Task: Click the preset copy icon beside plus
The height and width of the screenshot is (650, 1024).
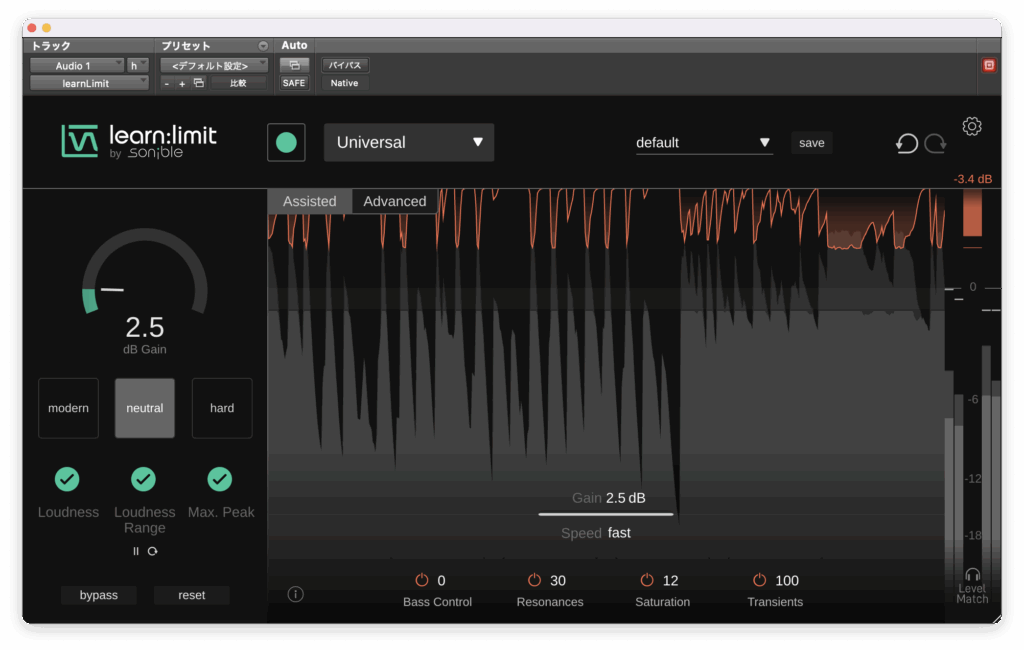Action: pos(199,83)
